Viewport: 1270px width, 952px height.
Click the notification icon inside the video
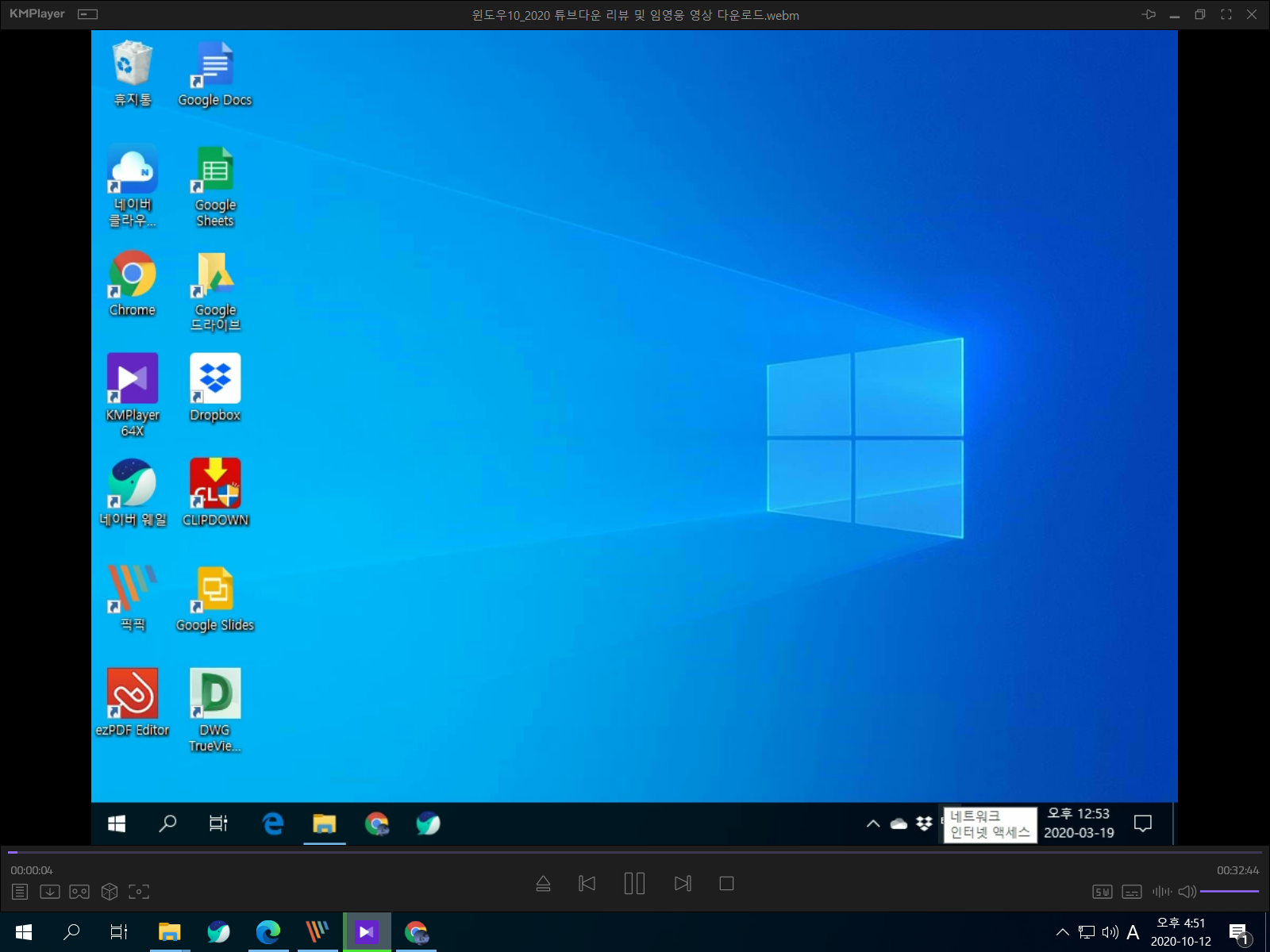(1143, 823)
